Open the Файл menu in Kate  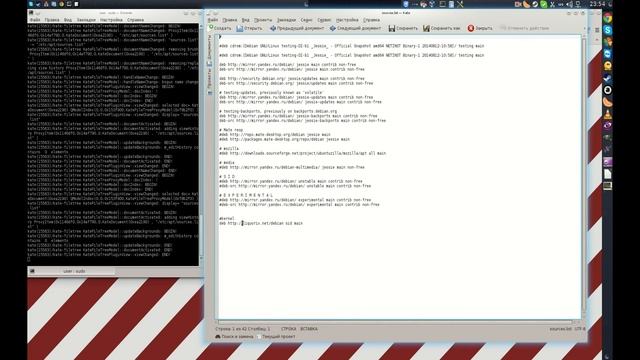pyautogui.click(x=213, y=20)
